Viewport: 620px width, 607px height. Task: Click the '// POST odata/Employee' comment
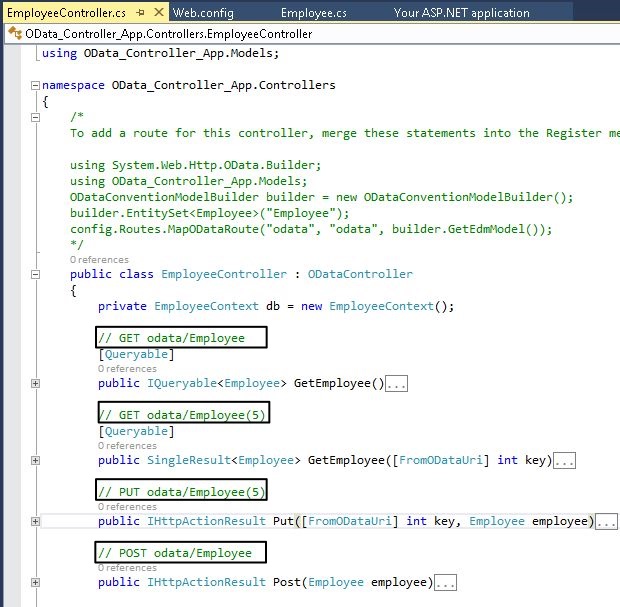click(x=175, y=553)
